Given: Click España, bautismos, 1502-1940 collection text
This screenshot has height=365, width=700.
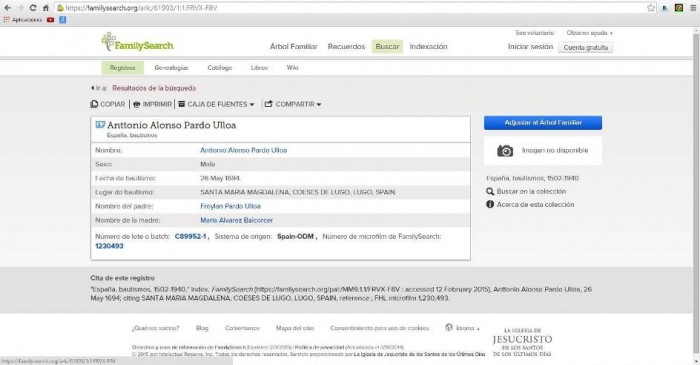Looking at the screenshot, I should tap(532, 178).
